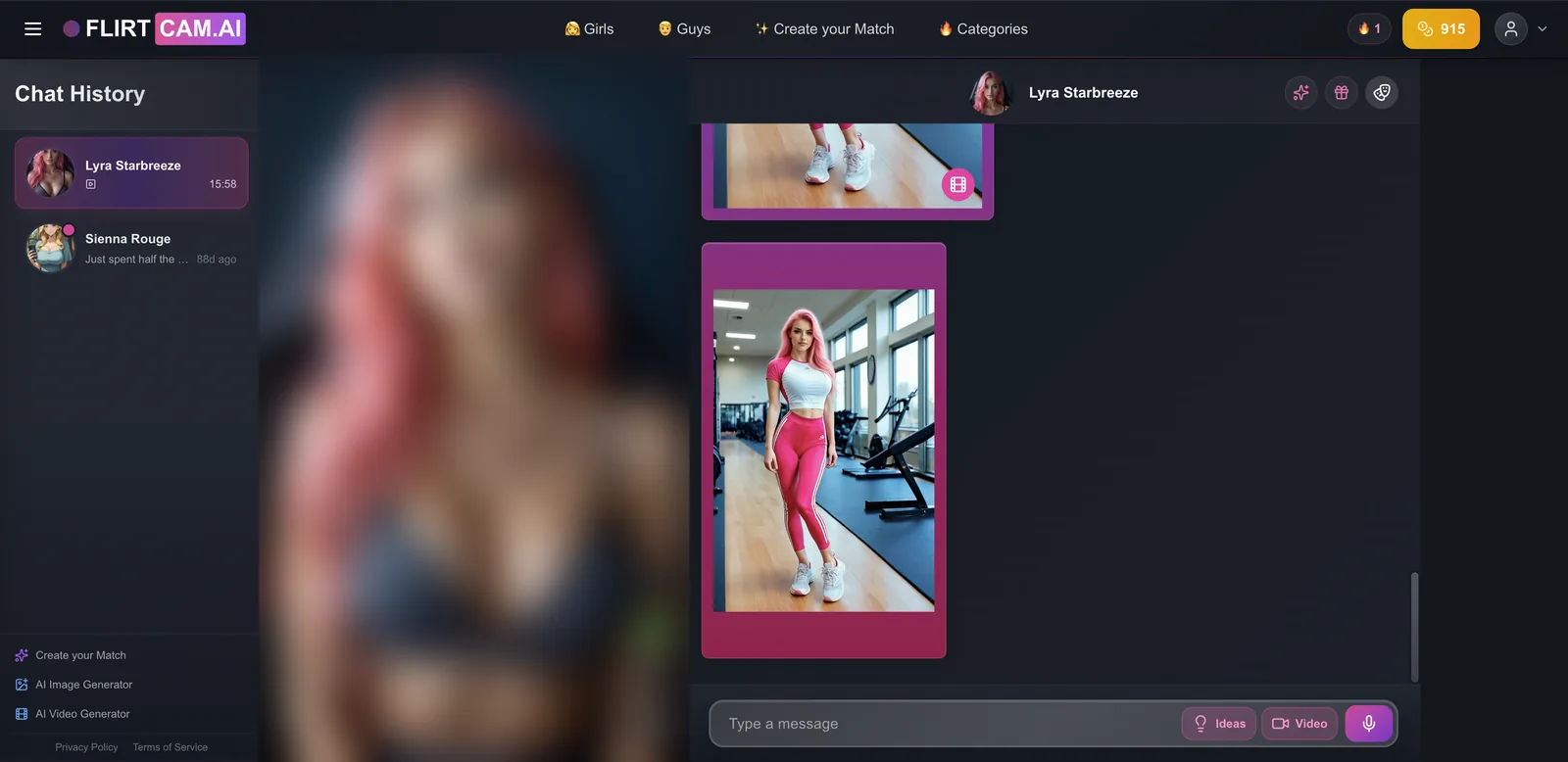
Task: Go to the Girls tab
Action: point(589,29)
